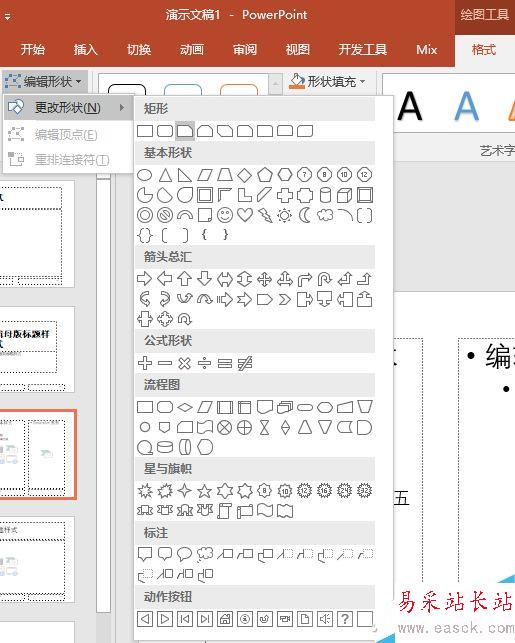Select the Help question mark action button
The image size is (515, 643).
coord(345,619)
